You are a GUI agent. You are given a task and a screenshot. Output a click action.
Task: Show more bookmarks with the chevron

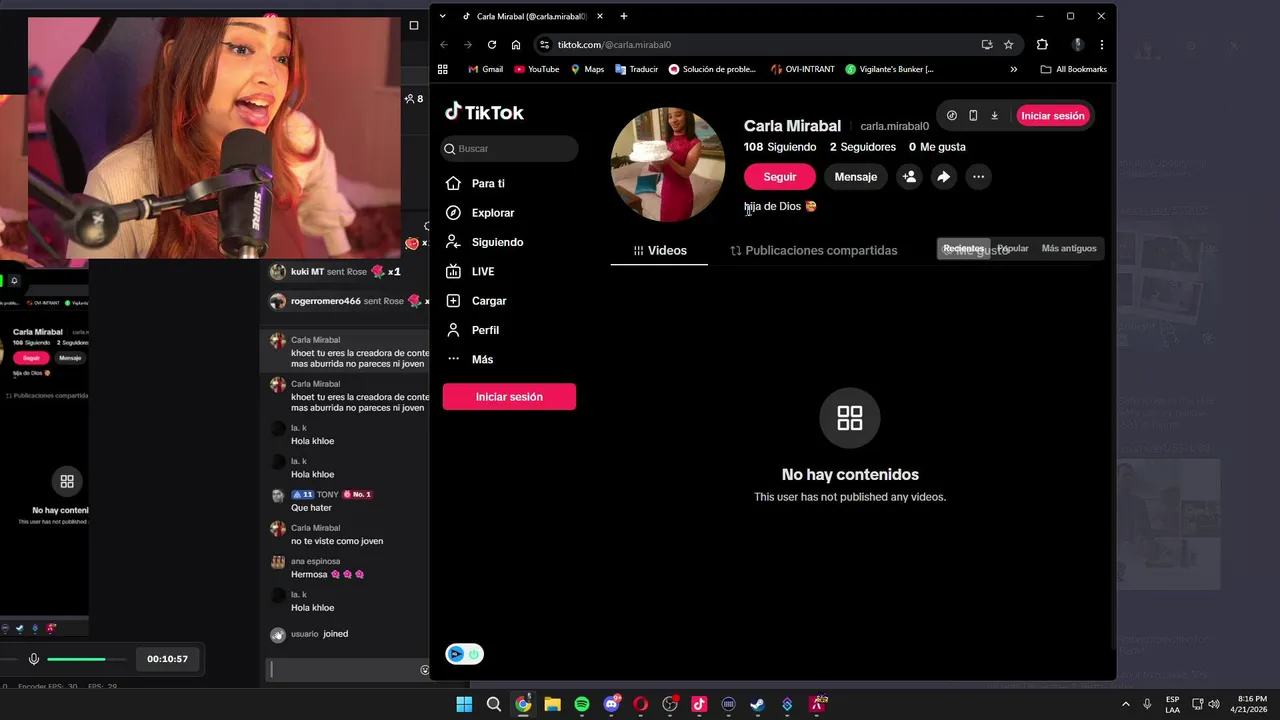point(1013,69)
